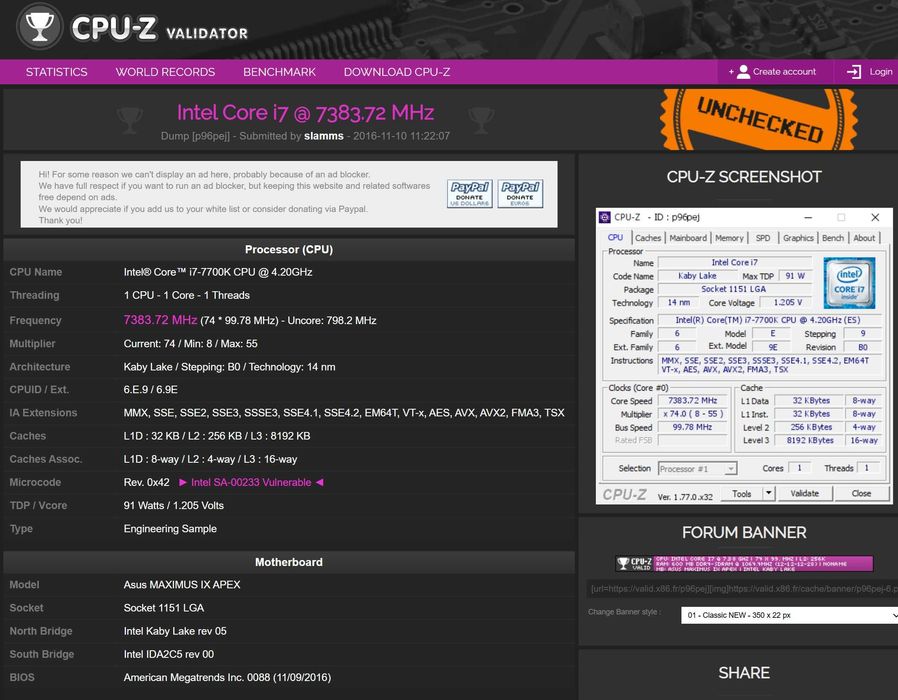Switch to the Graphics tab in CPU-Z
The width and height of the screenshot is (898, 700).
[x=798, y=238]
